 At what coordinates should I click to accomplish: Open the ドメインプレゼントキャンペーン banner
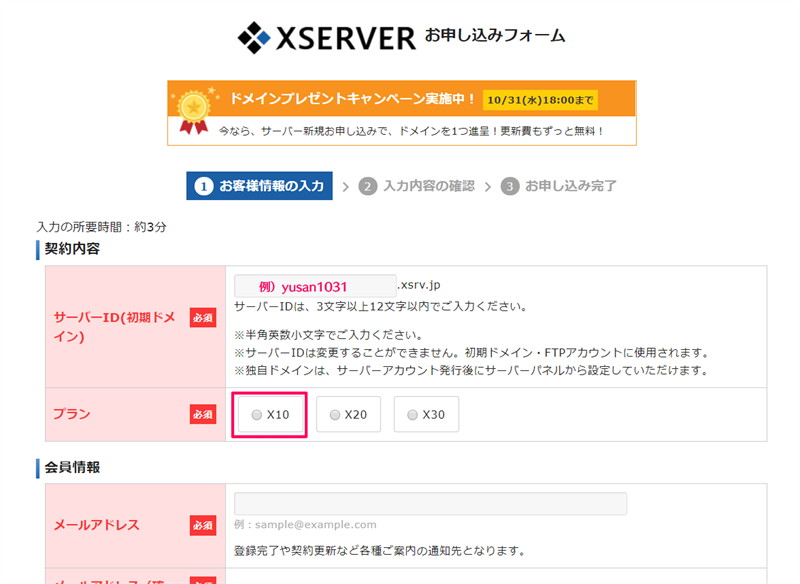pos(402,113)
